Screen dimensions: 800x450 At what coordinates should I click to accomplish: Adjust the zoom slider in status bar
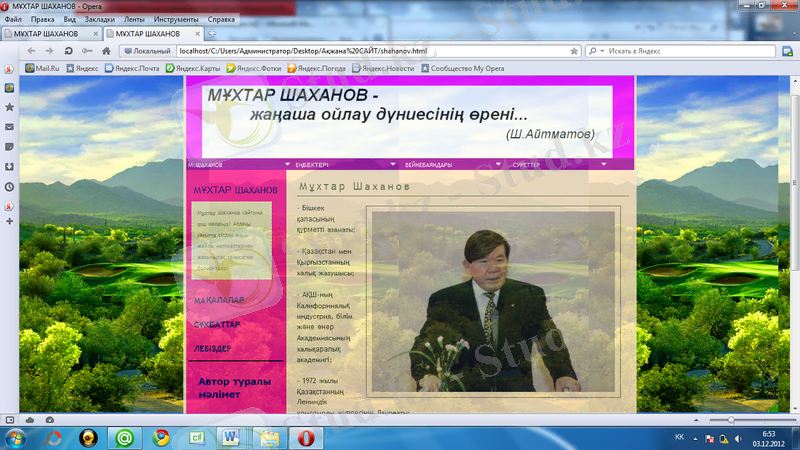click(x=731, y=419)
